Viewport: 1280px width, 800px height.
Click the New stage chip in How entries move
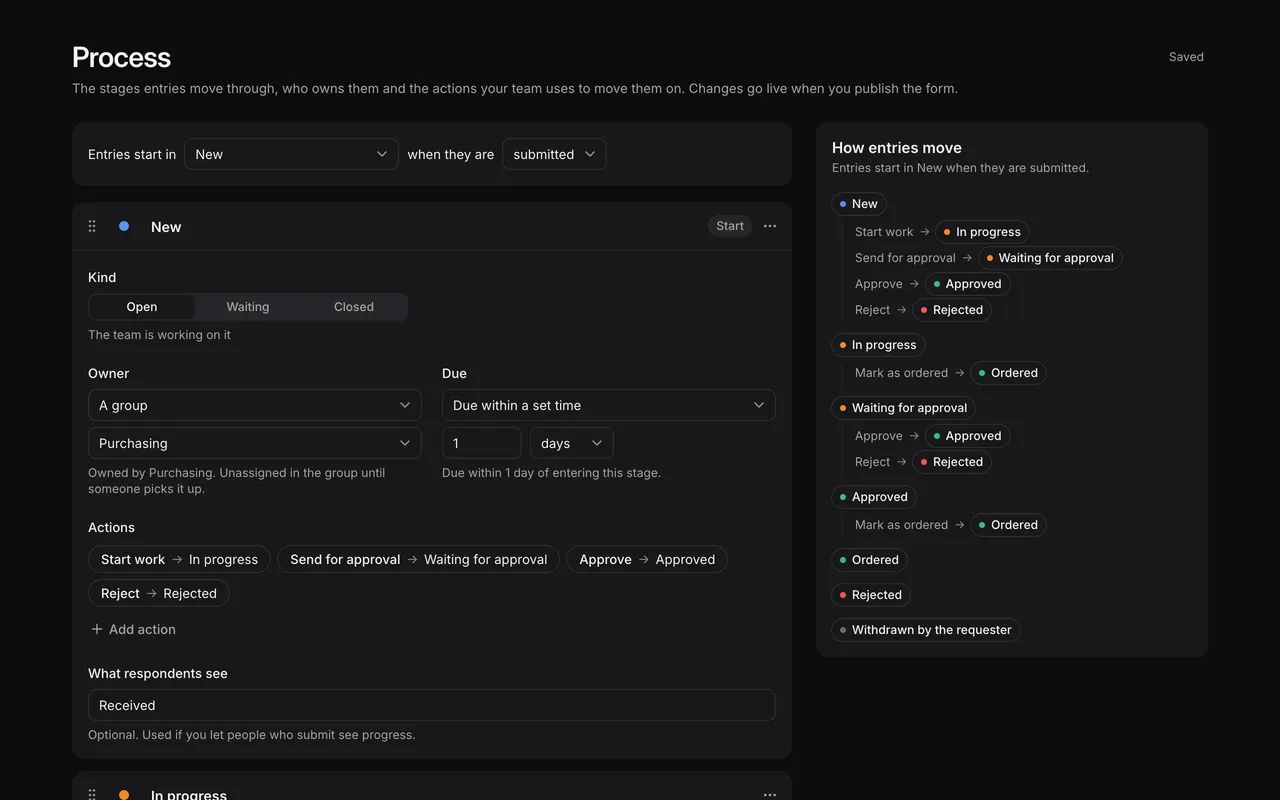coord(859,204)
